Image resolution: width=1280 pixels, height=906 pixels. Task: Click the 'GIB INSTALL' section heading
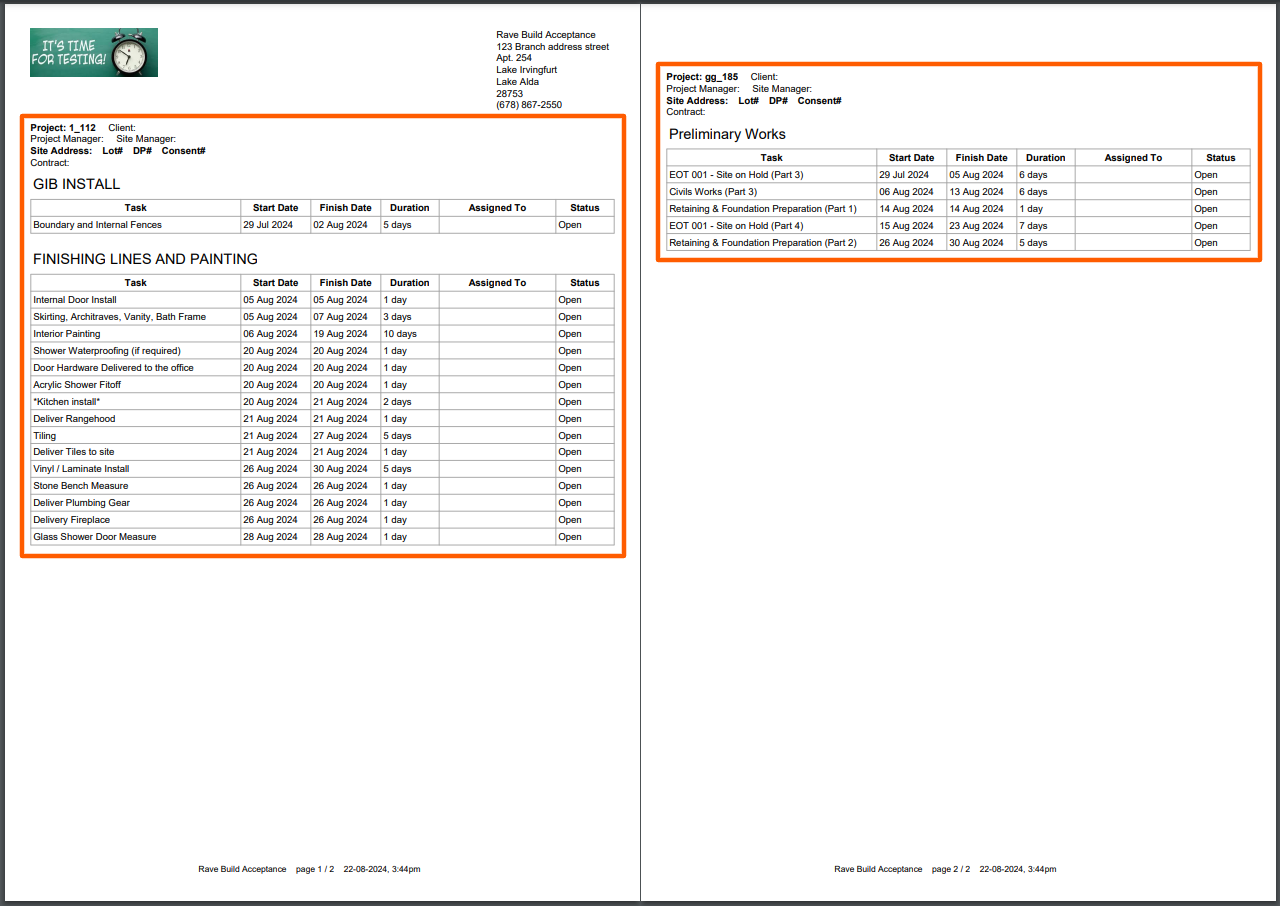tap(76, 184)
